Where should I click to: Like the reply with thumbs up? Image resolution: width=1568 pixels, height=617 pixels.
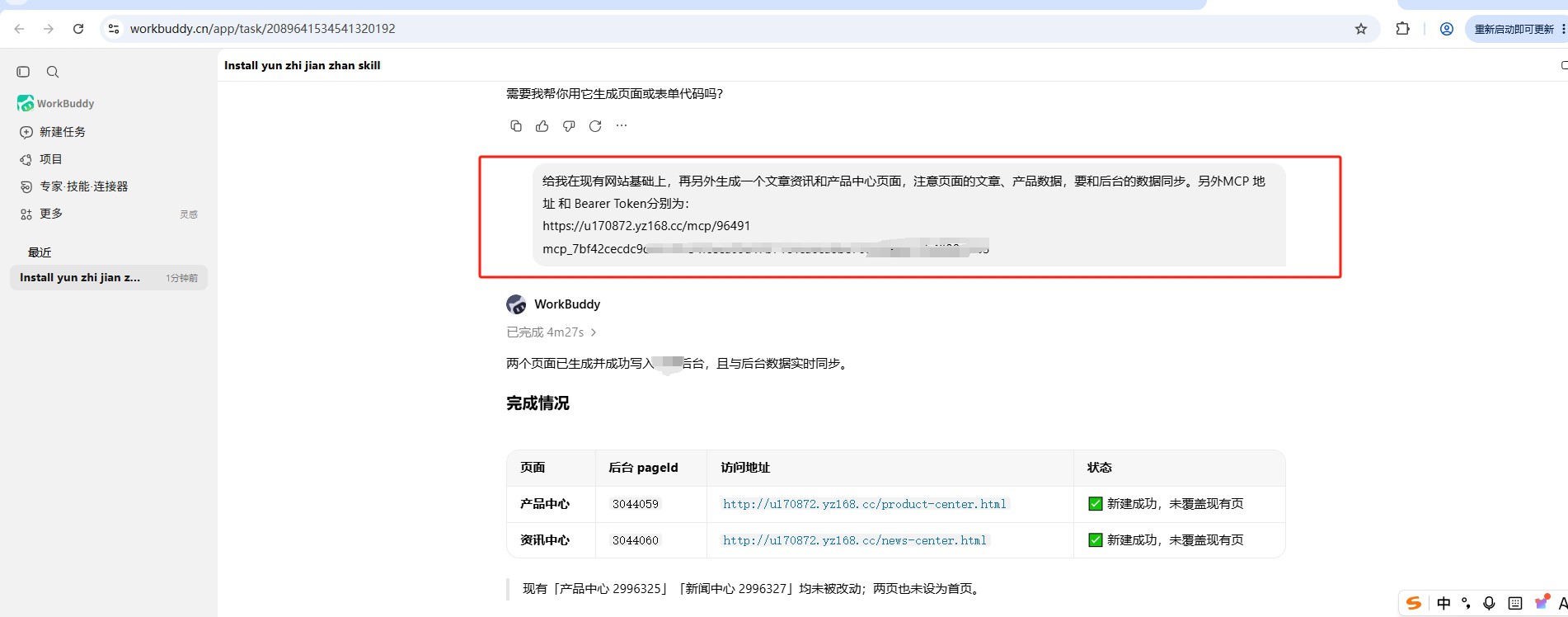pos(542,126)
